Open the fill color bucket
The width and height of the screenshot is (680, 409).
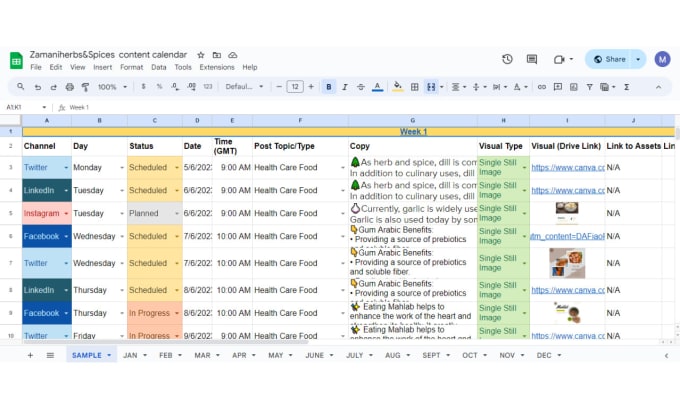(x=397, y=87)
